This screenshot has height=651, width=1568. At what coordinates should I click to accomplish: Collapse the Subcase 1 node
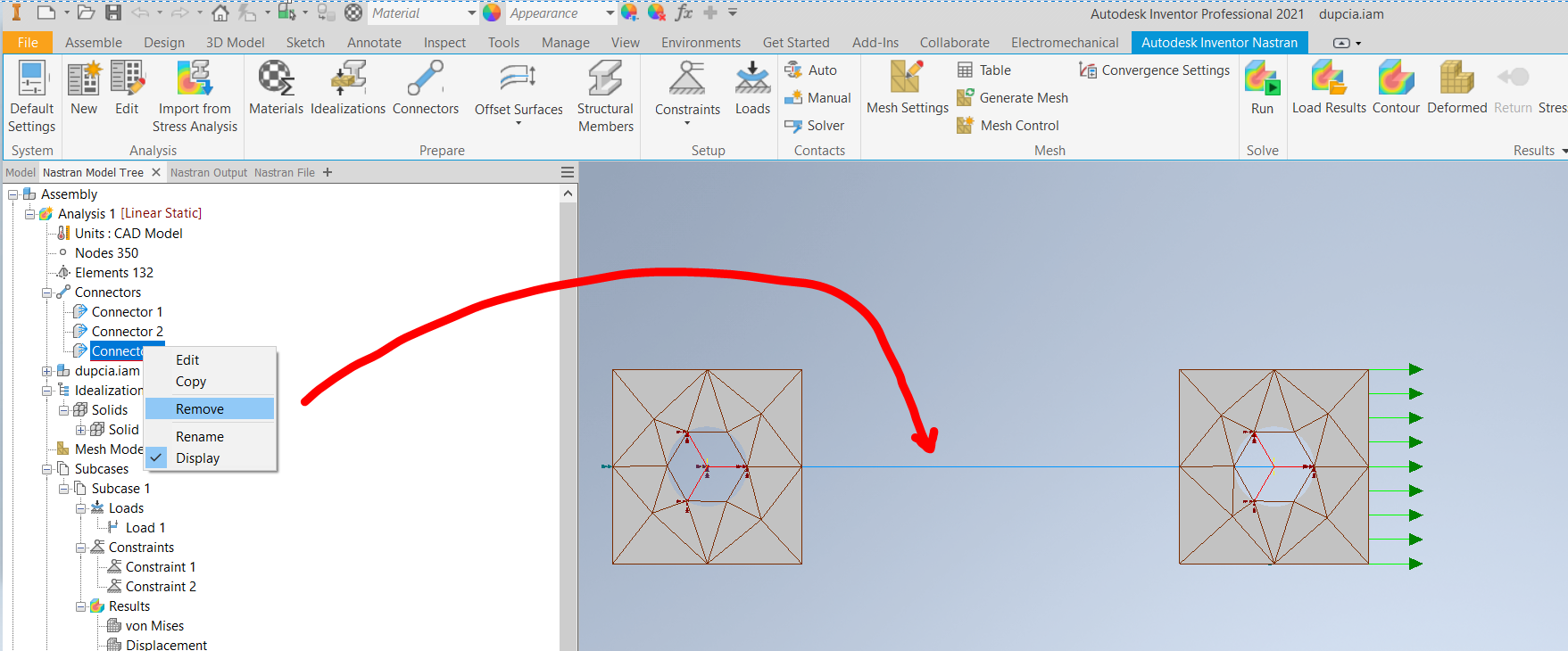click(64, 489)
